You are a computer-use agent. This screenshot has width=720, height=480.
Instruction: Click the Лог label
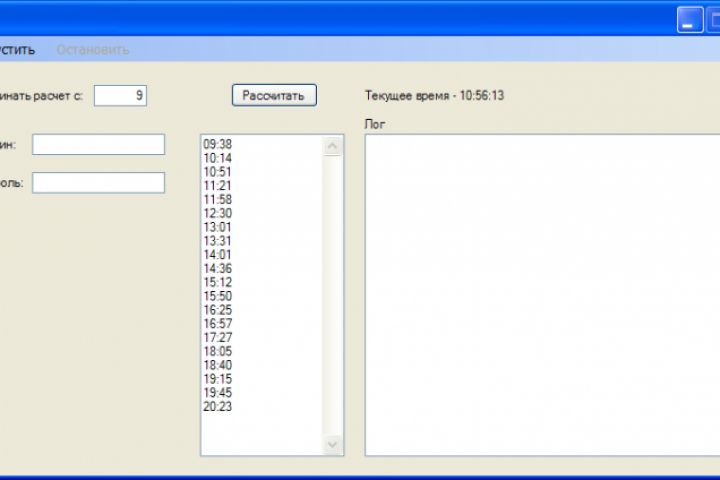[x=375, y=124]
